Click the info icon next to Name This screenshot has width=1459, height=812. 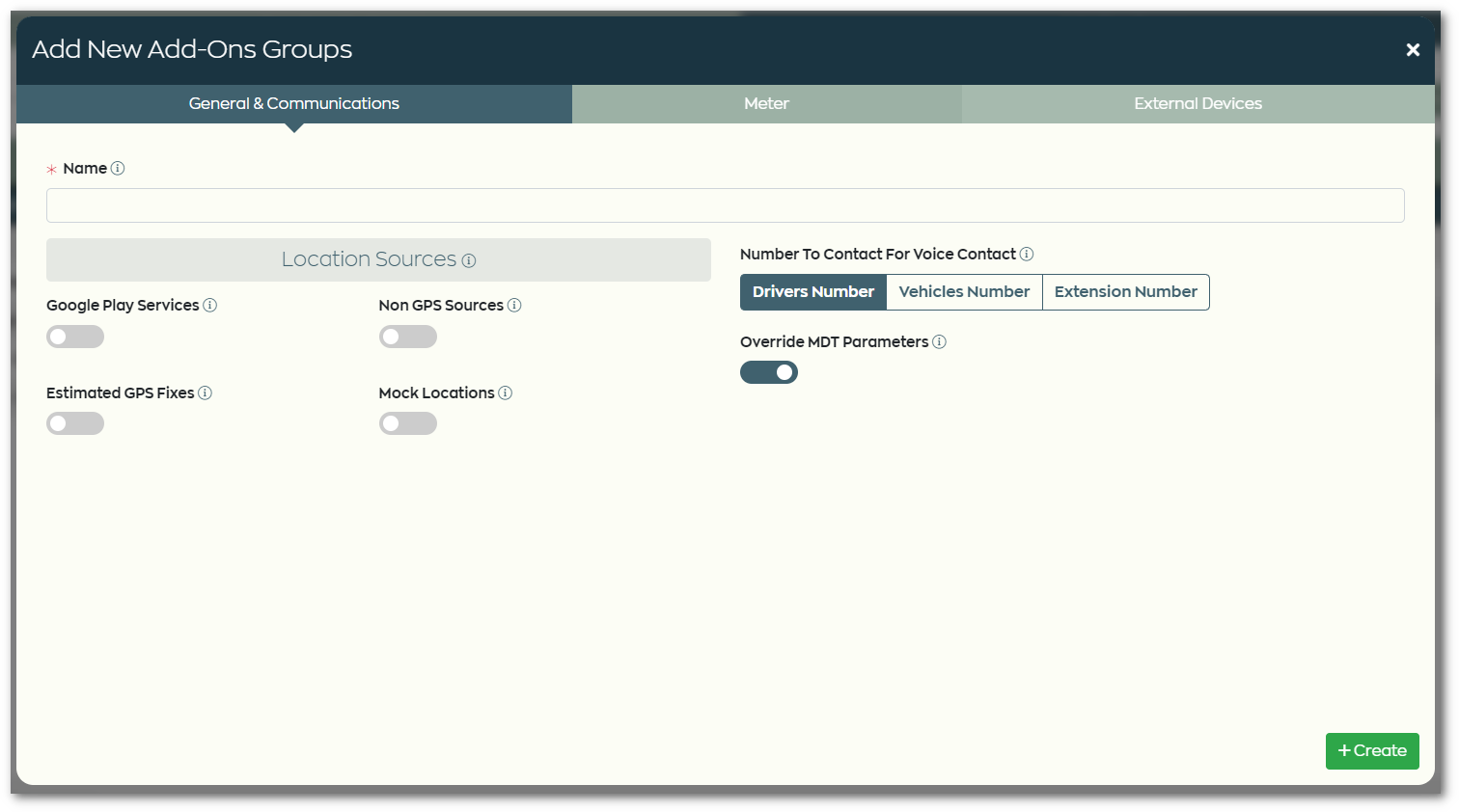118,168
